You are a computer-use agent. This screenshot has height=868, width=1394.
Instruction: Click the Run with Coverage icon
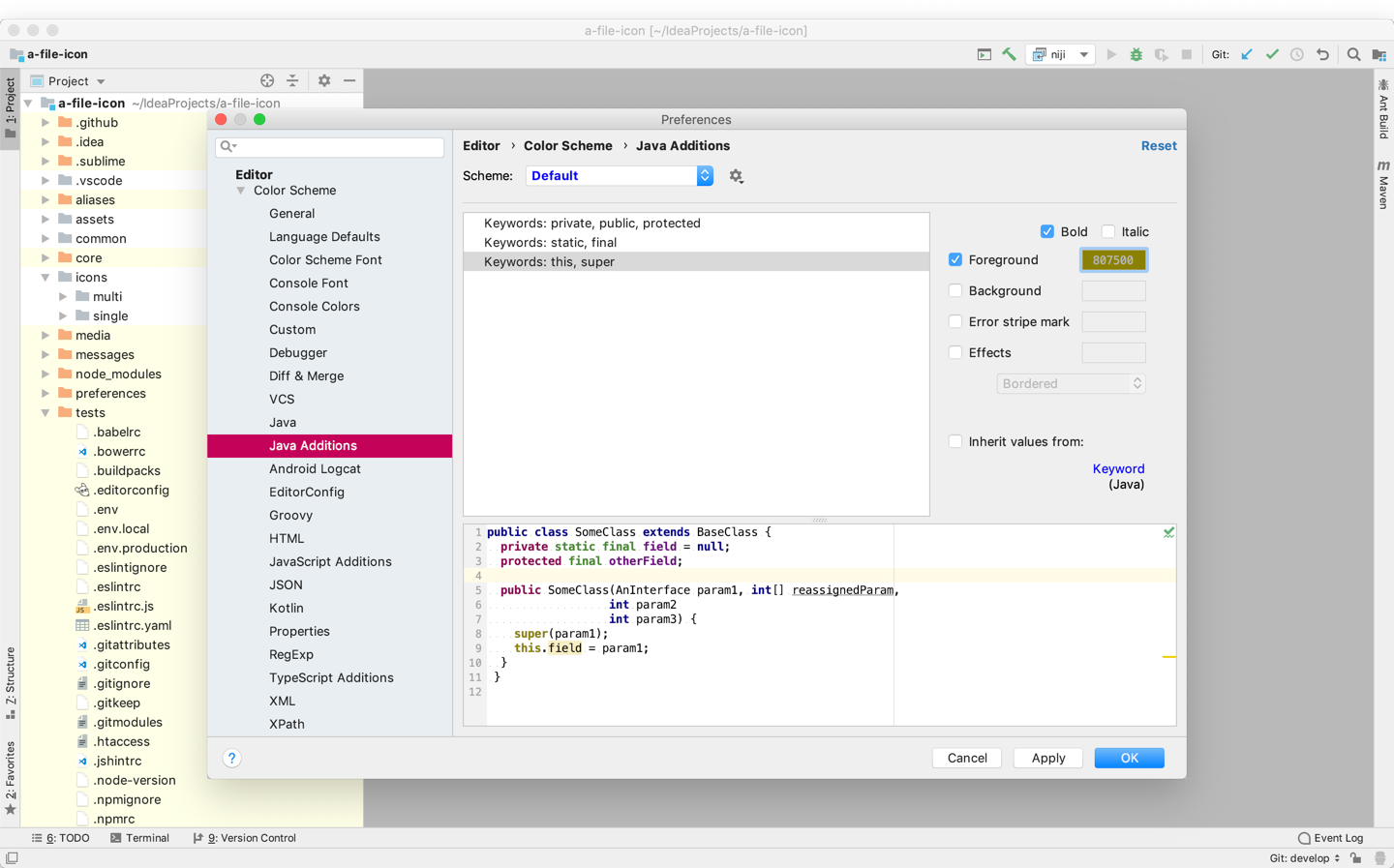[1162, 54]
